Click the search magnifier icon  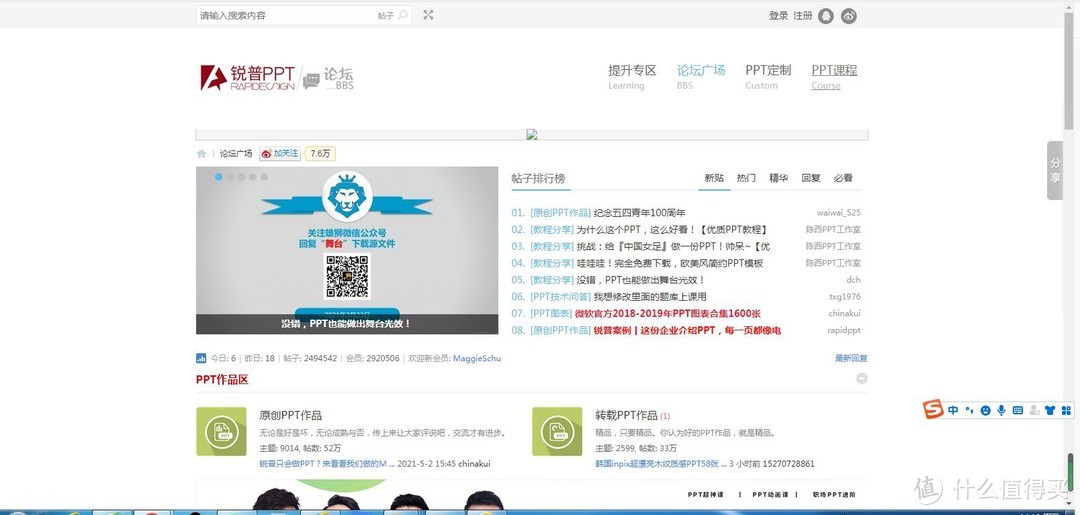click(x=403, y=14)
